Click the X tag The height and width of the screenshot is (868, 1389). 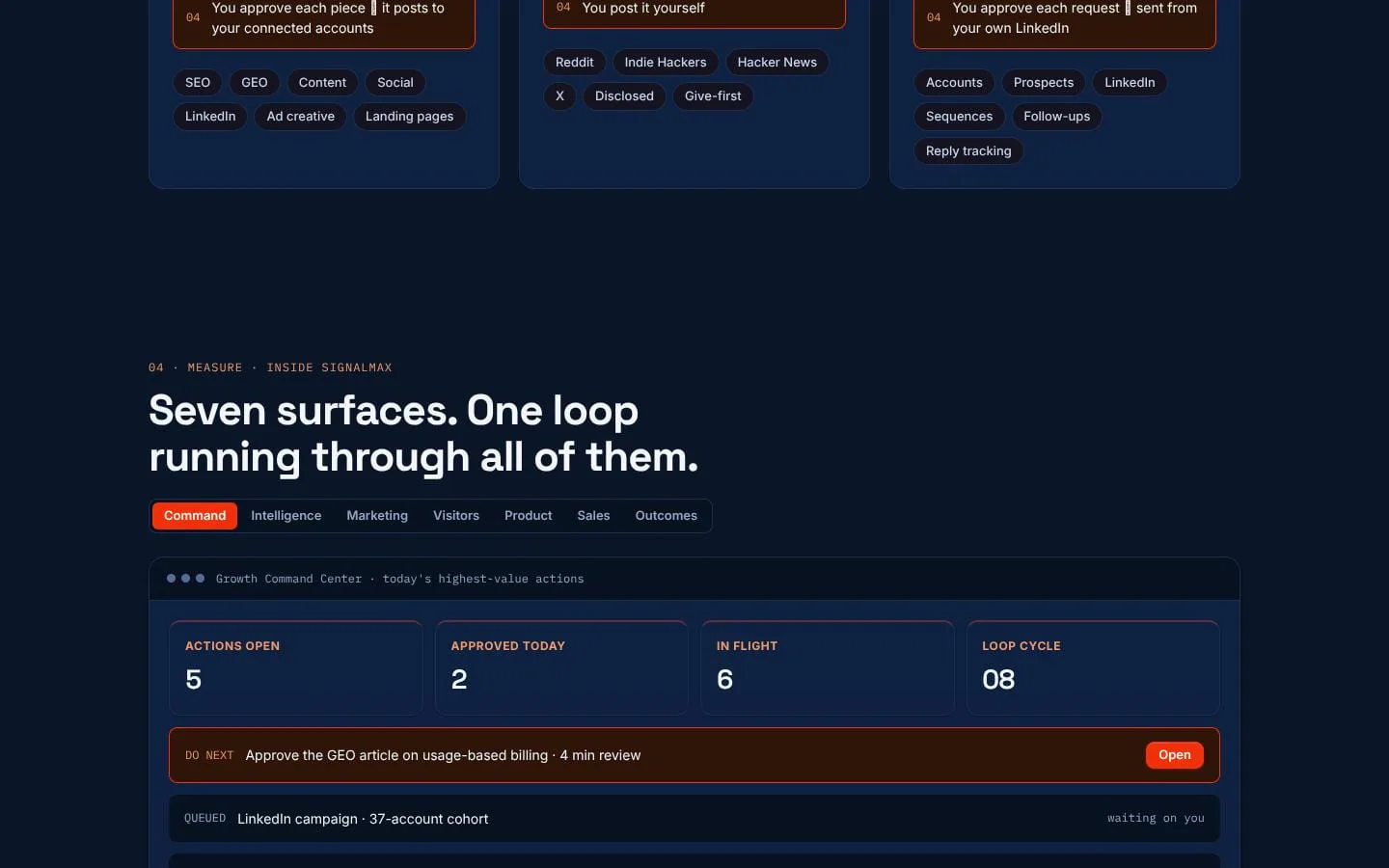tap(559, 96)
